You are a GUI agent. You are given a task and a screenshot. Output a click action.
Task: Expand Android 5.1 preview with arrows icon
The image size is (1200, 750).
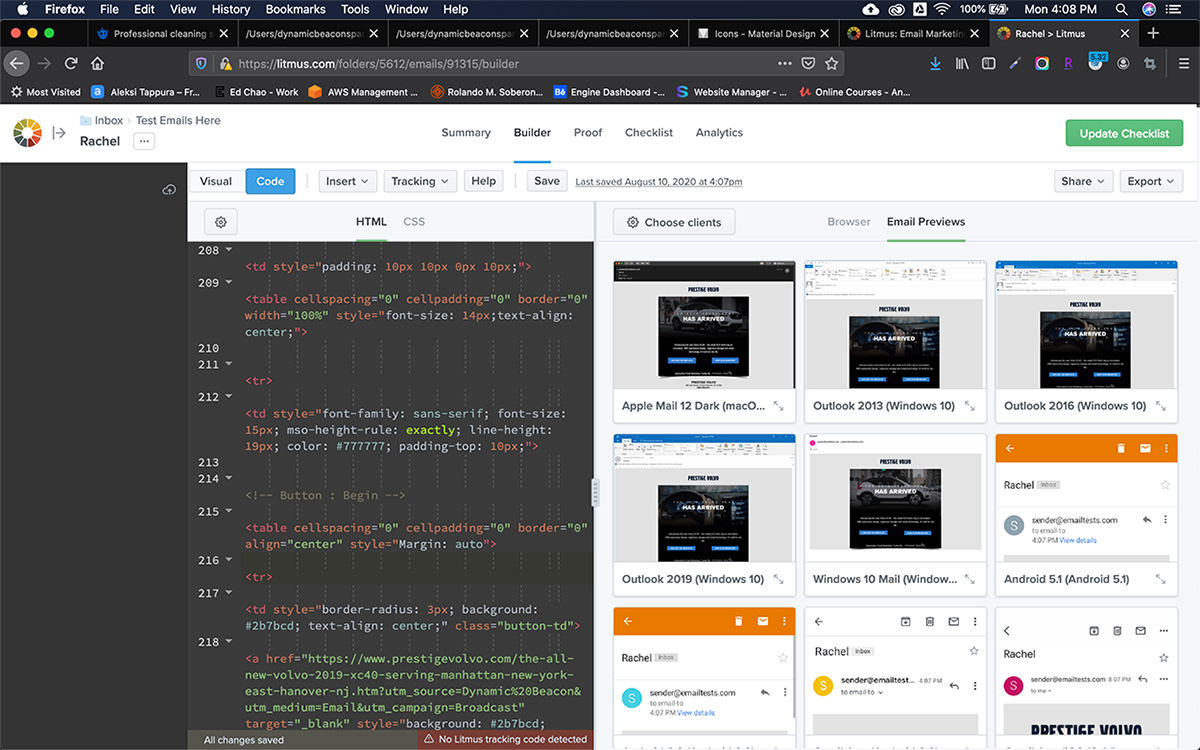(1161, 579)
